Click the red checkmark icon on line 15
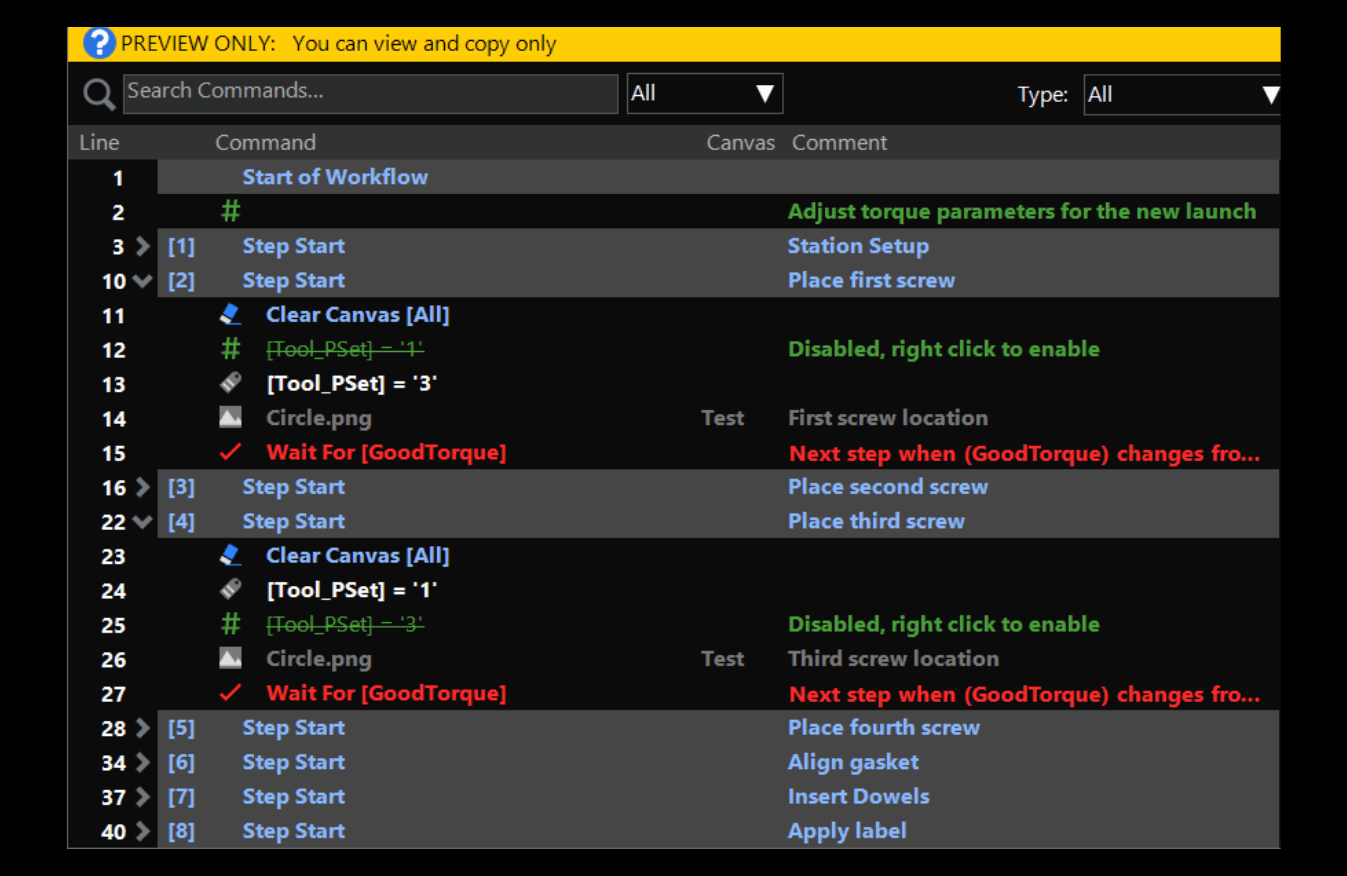This screenshot has width=1347, height=876. [230, 453]
